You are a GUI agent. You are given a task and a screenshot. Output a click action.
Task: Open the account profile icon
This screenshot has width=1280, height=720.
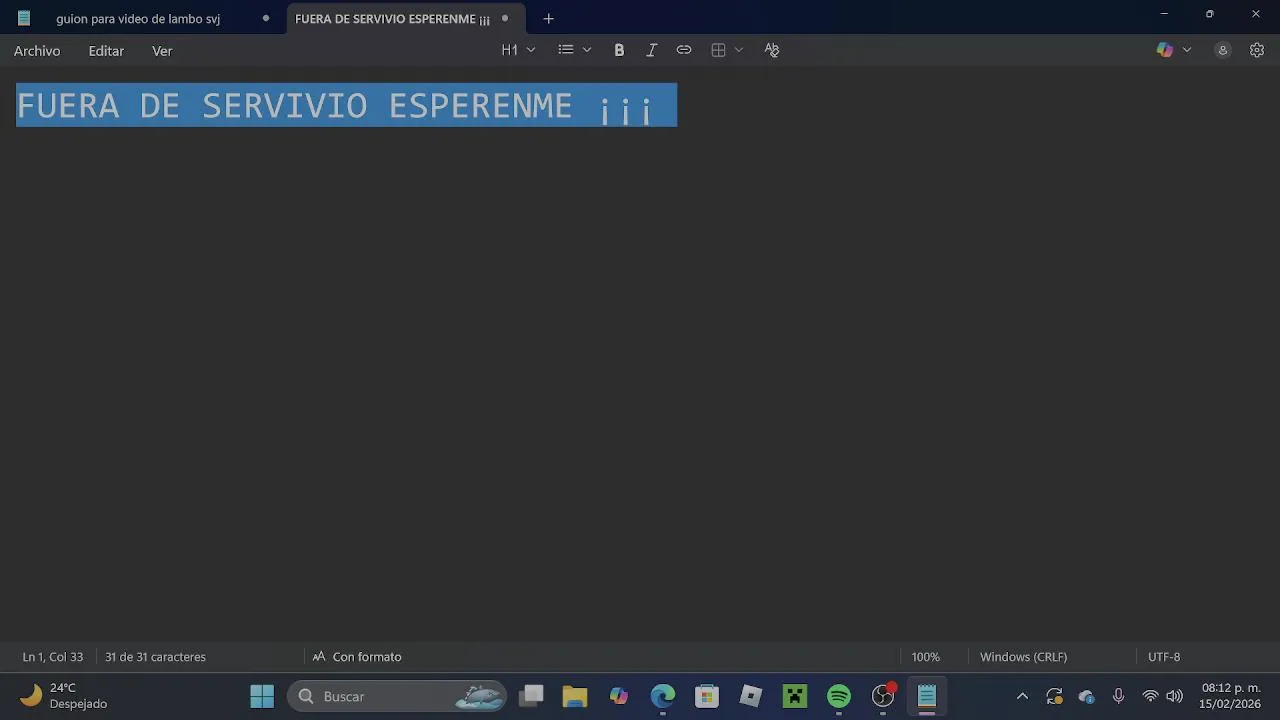tap(1222, 50)
